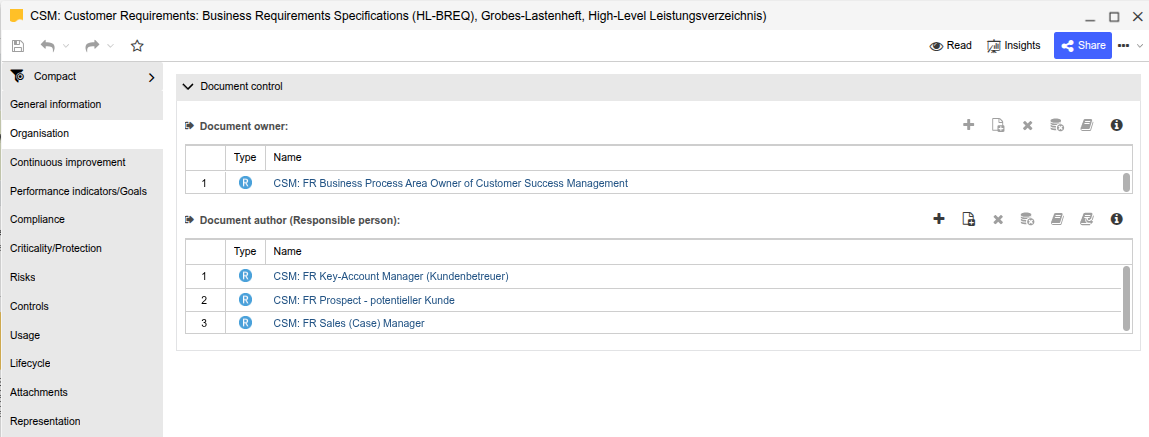Switch to the Attachments tab

pyautogui.click(x=81, y=392)
